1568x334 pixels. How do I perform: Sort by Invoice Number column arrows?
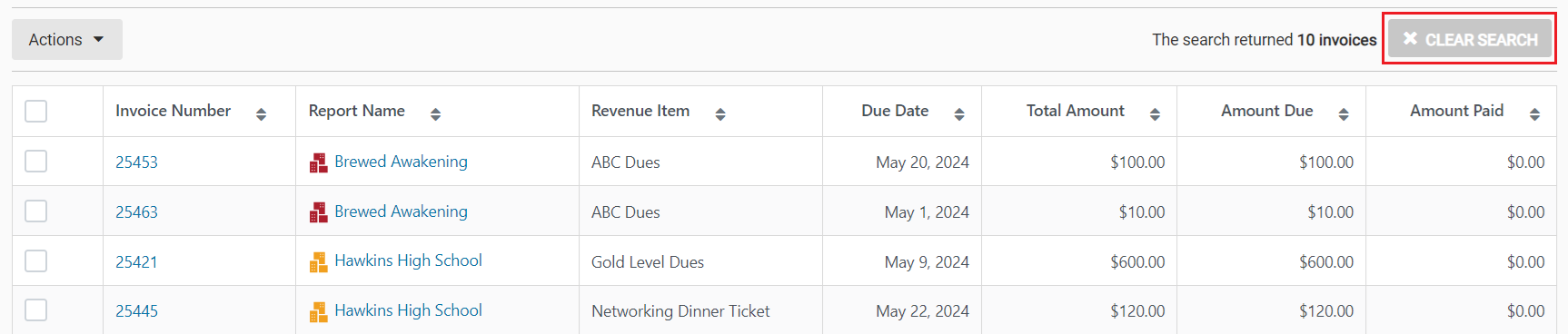261,114
